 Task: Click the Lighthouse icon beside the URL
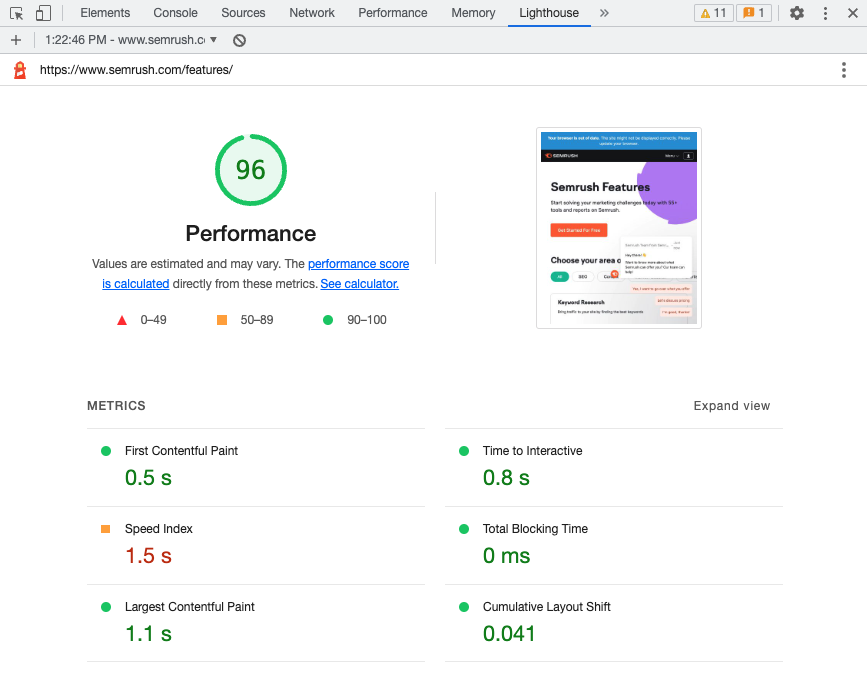(x=18, y=70)
